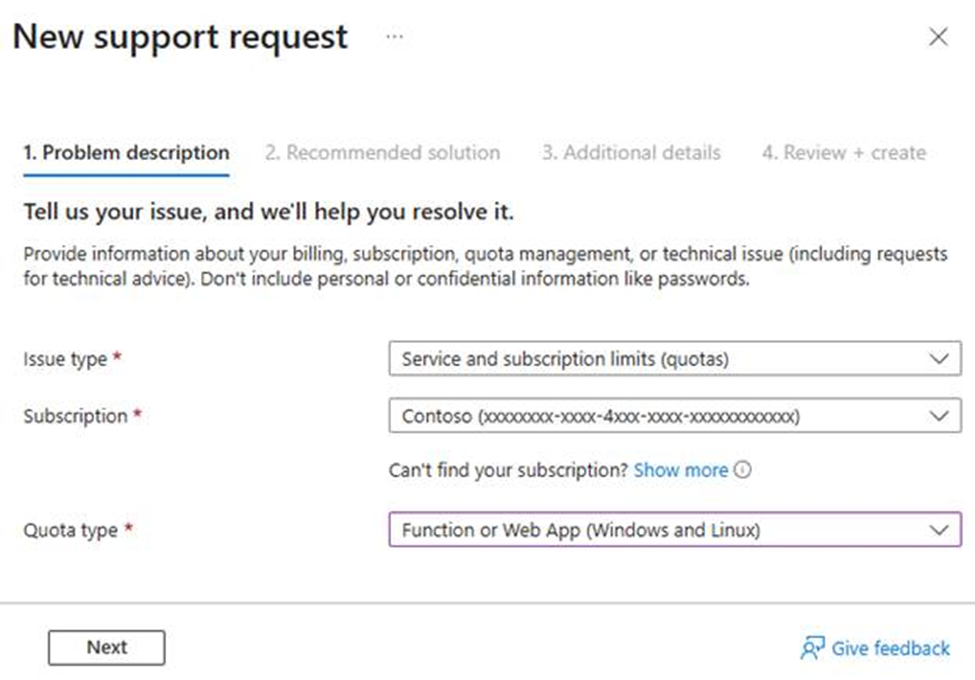Click the Issue type dropdown chevron
The height and width of the screenshot is (680, 975).
(938, 358)
